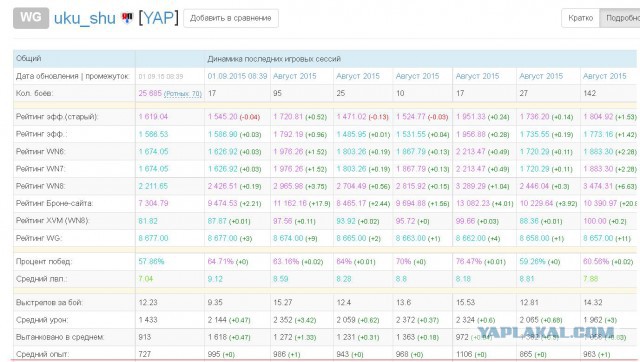Select the 'Средний лвл.:' label
This screenshot has width=640, height=362.
(x=42, y=279)
